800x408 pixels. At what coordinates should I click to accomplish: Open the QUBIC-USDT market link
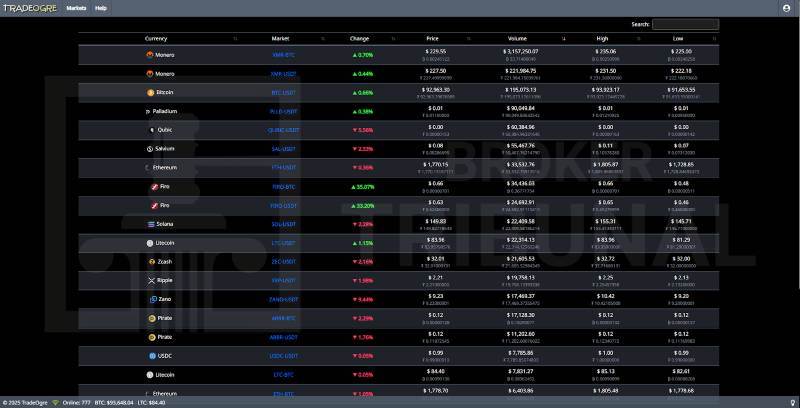(284, 130)
